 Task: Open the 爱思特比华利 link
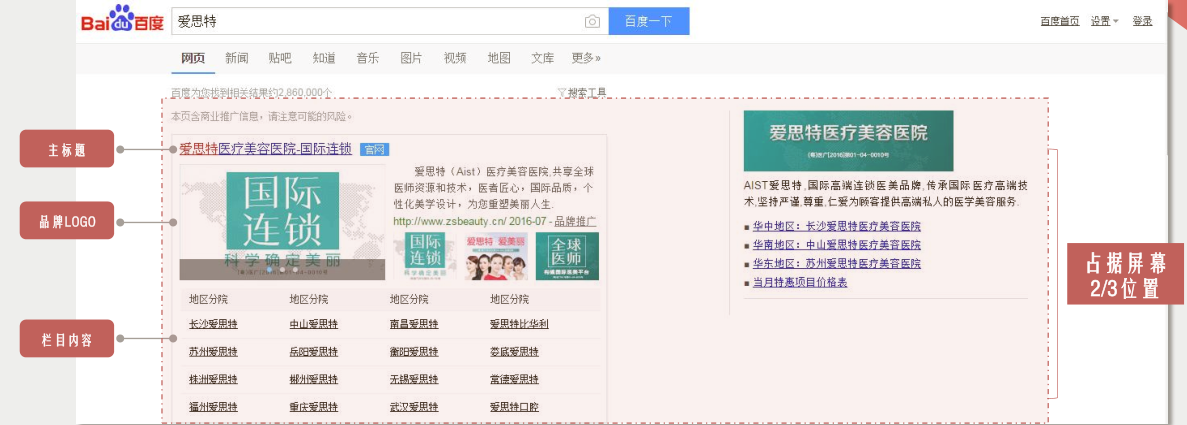coord(519,324)
